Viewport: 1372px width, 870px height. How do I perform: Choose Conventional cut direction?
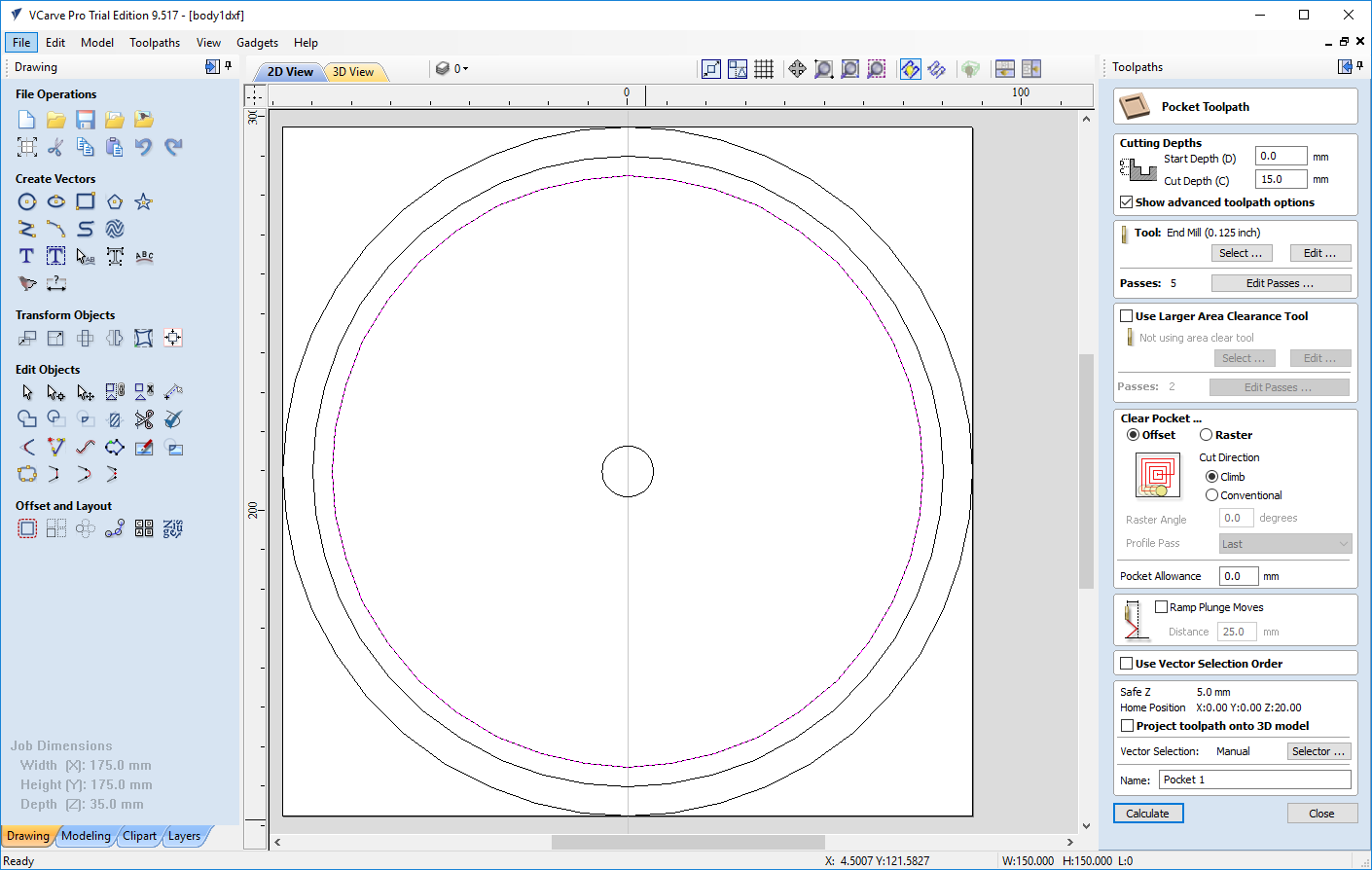1211,495
